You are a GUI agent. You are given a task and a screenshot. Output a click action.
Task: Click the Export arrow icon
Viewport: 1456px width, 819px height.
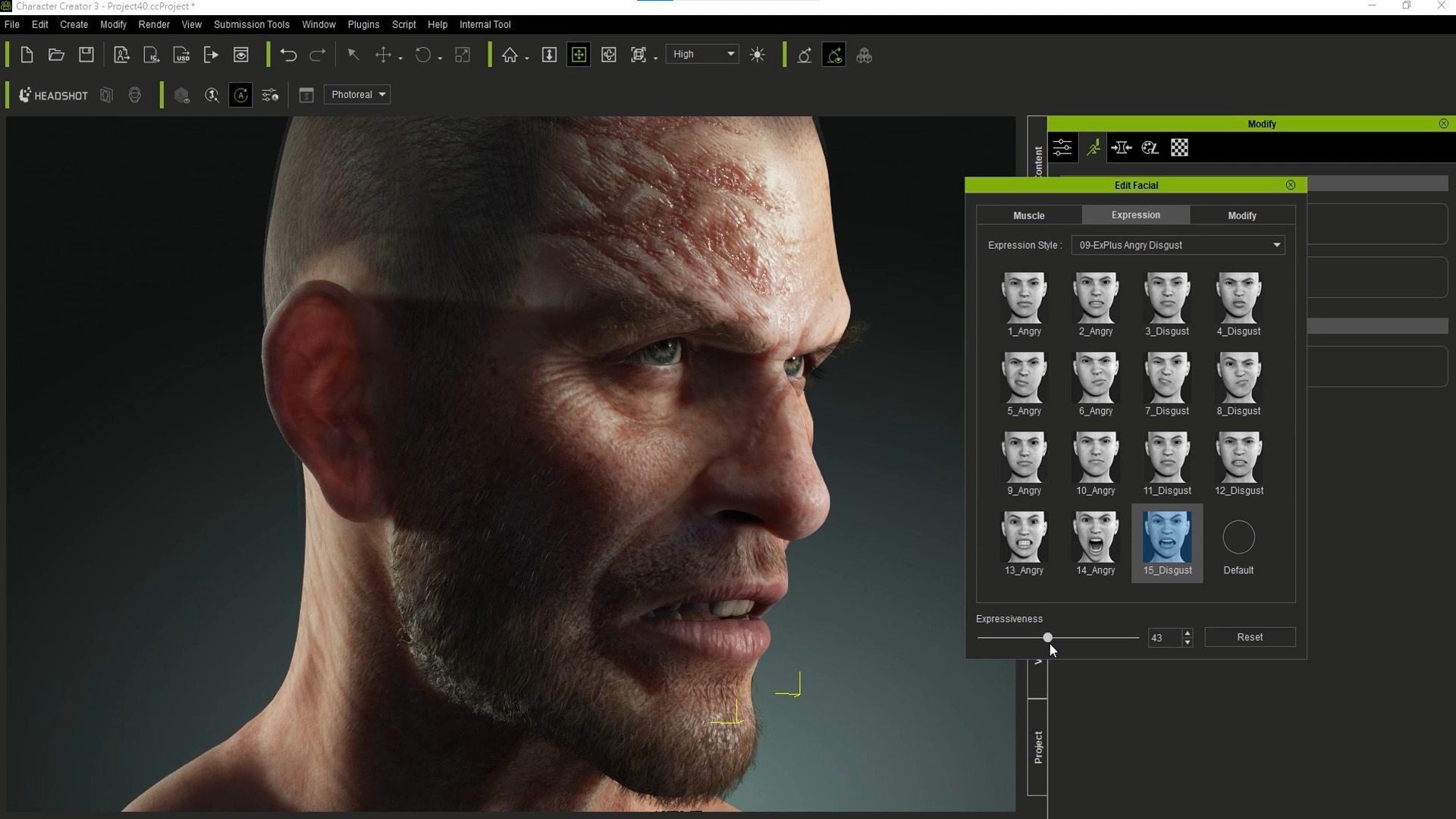pos(211,55)
